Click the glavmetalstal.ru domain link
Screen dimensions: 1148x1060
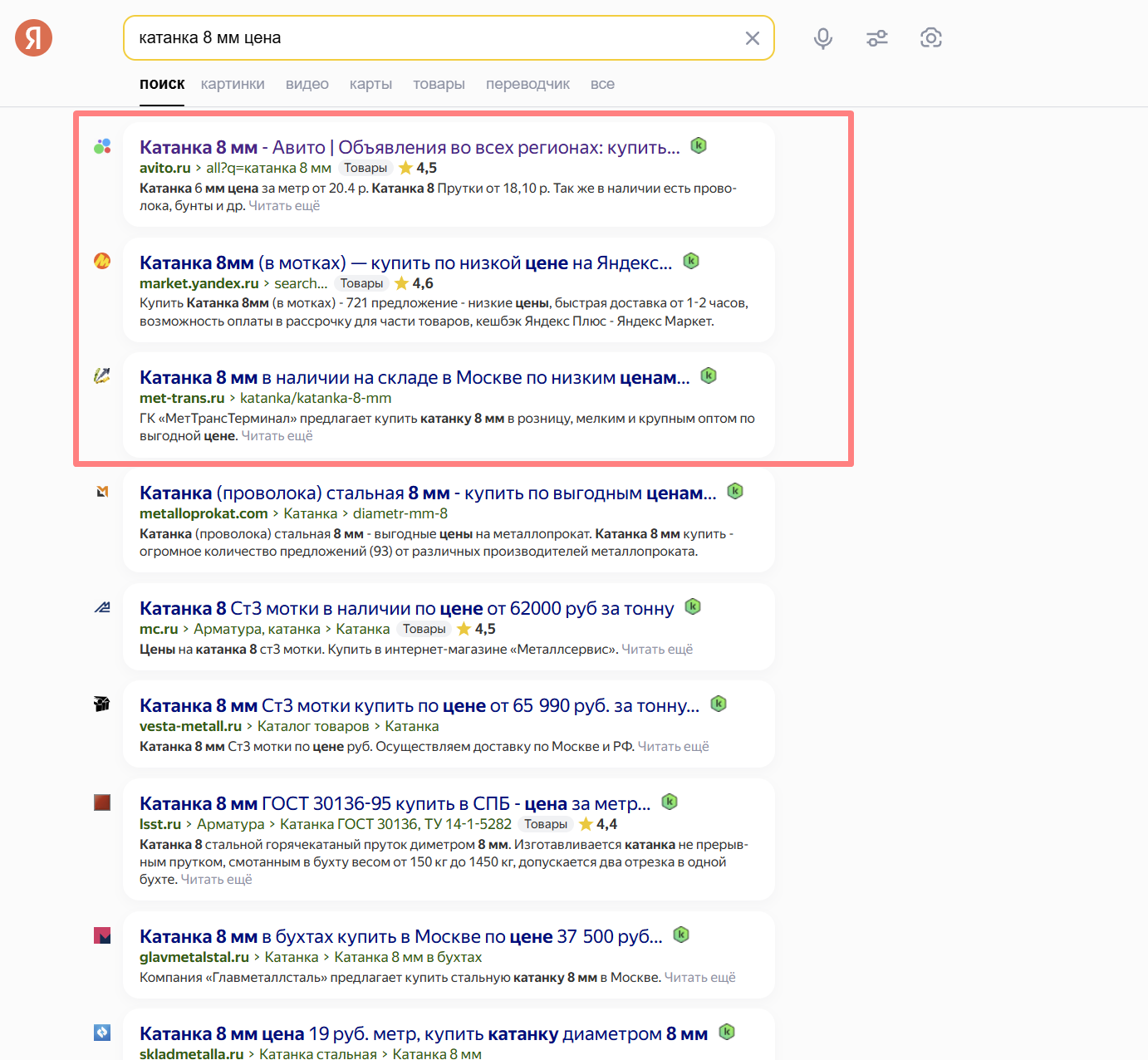[x=194, y=957]
